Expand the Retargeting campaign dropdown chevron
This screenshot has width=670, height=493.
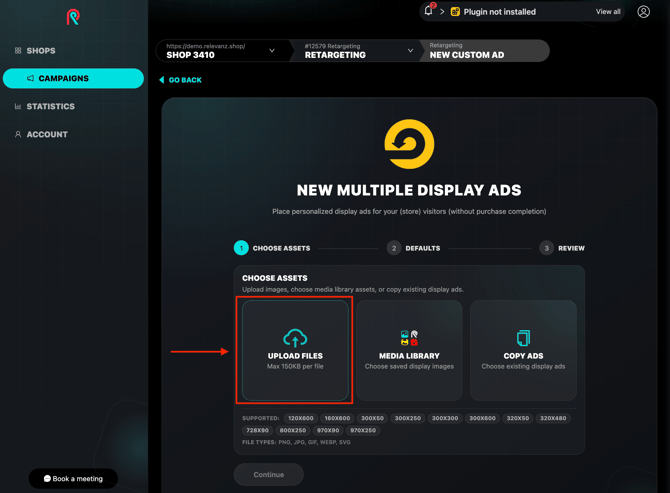click(410, 50)
